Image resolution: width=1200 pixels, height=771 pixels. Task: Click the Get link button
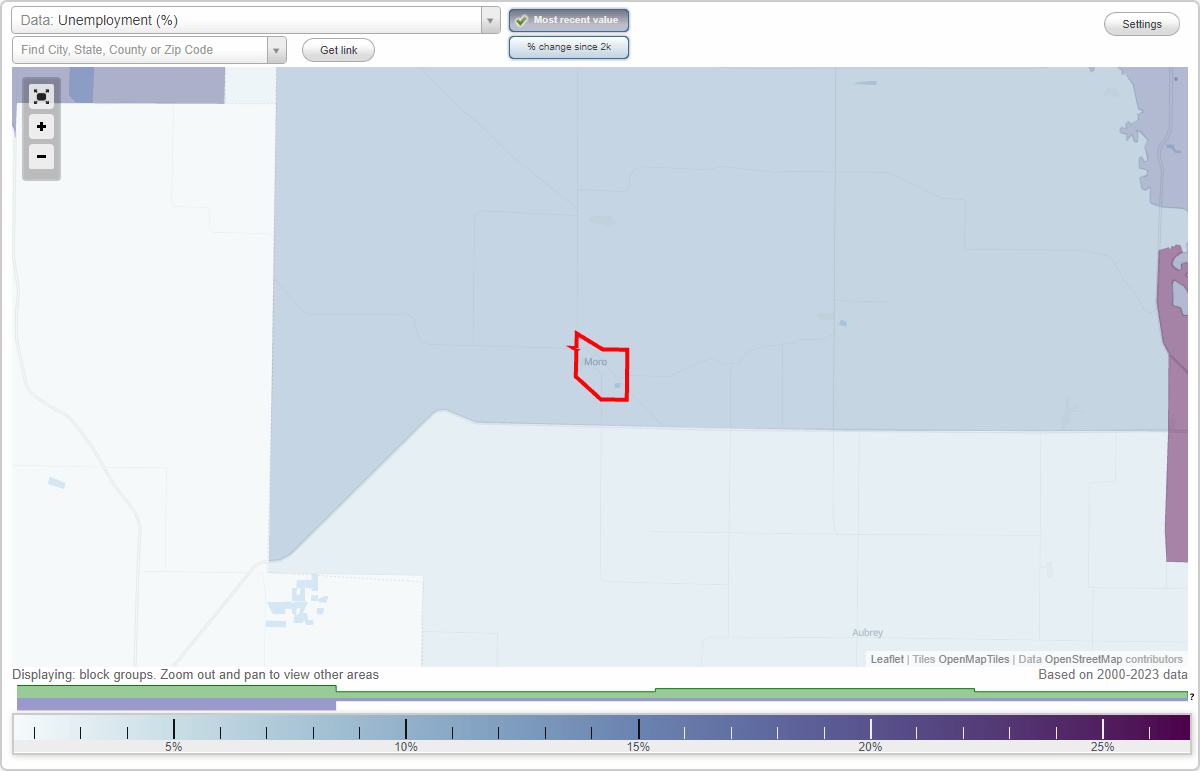tap(338, 50)
